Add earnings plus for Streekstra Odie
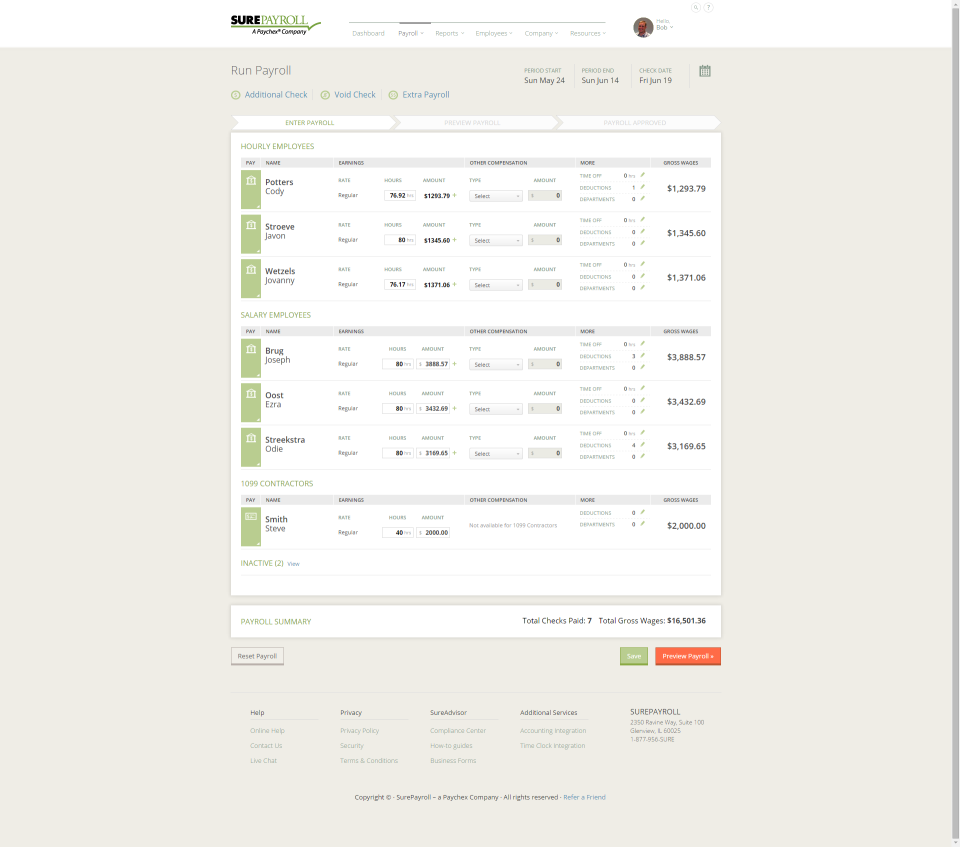960x847 pixels. point(455,453)
